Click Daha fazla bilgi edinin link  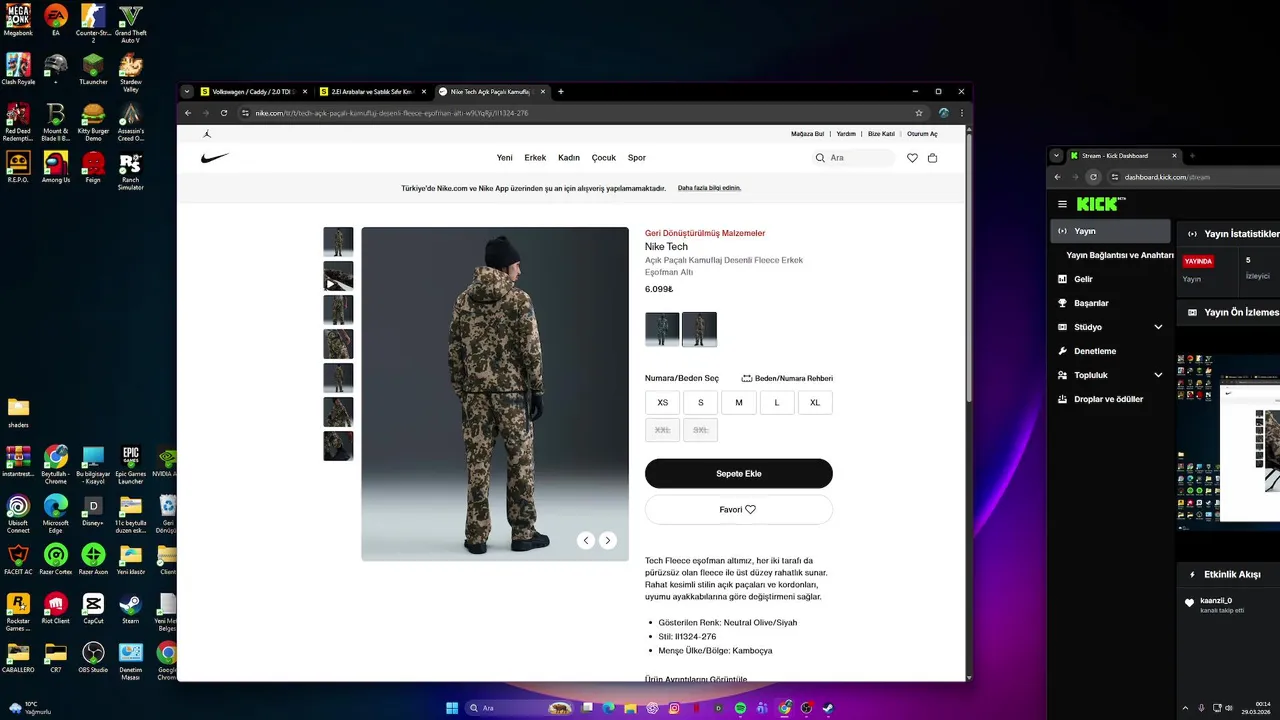709,188
